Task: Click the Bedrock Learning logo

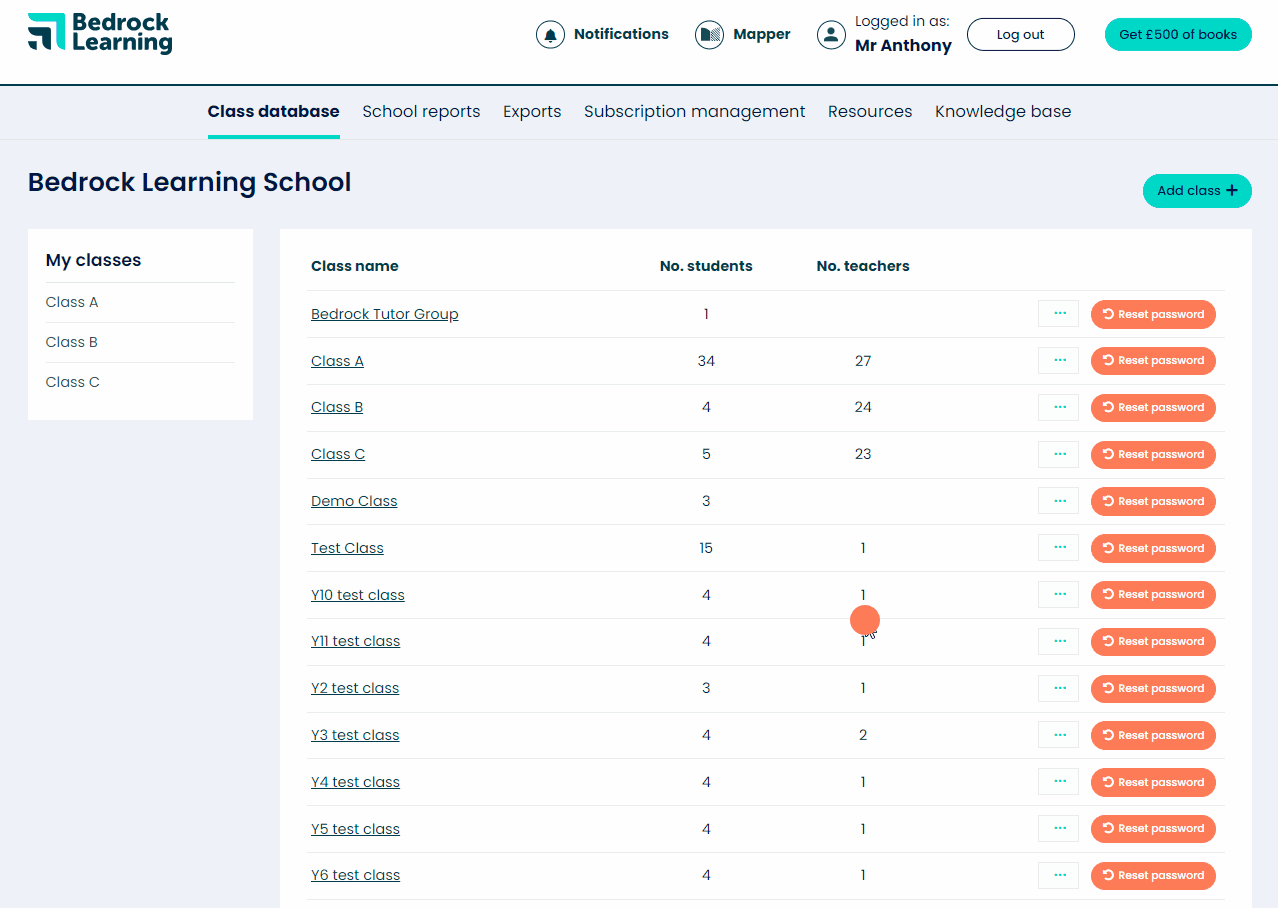Action: (x=100, y=33)
